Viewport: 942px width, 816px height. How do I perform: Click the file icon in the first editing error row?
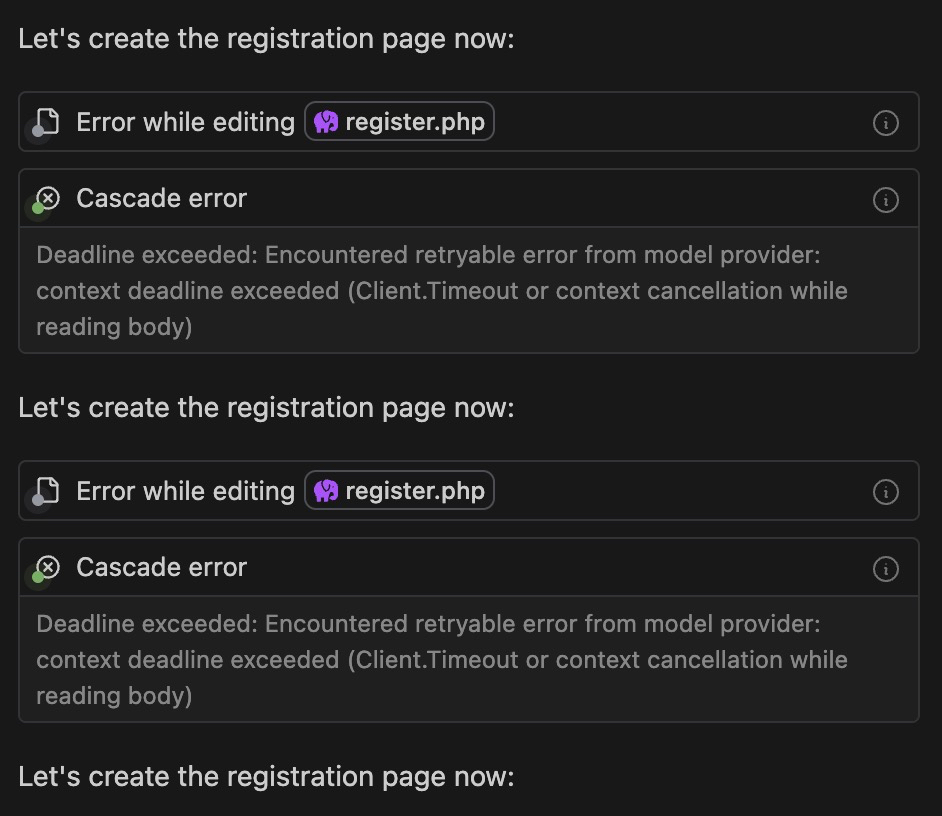tap(46, 122)
